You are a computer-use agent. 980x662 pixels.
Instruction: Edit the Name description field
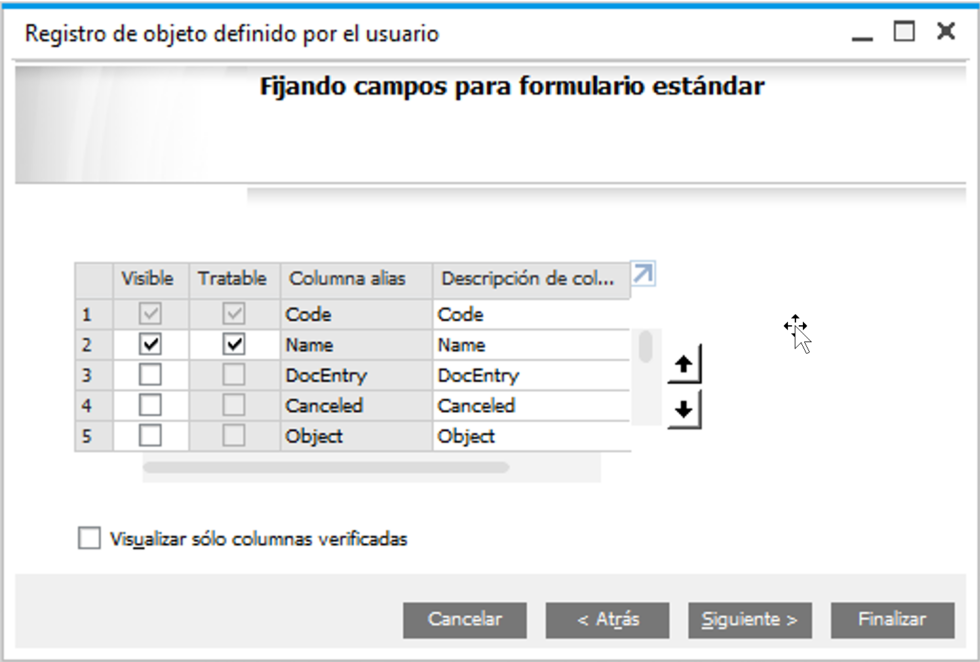(531, 345)
